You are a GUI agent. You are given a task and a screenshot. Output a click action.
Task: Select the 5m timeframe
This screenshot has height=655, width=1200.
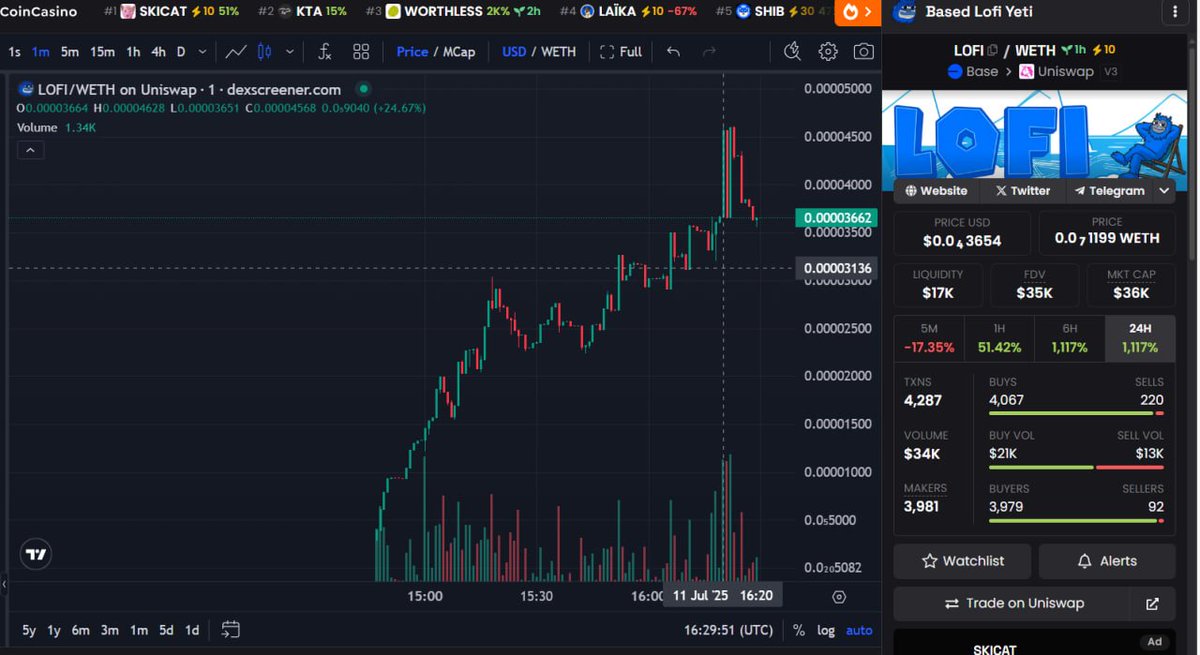click(69, 52)
